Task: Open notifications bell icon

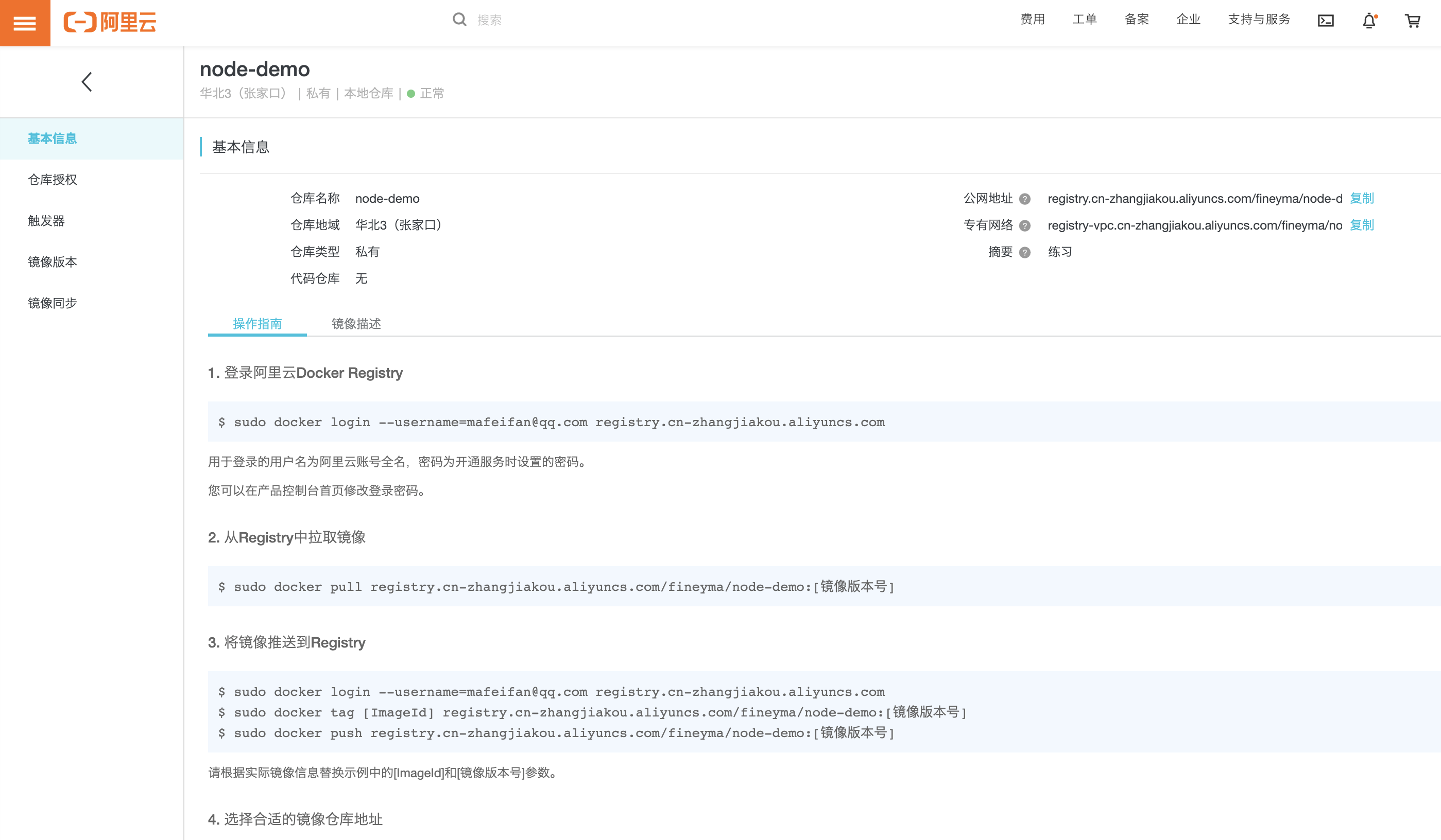Action: coord(1369,21)
